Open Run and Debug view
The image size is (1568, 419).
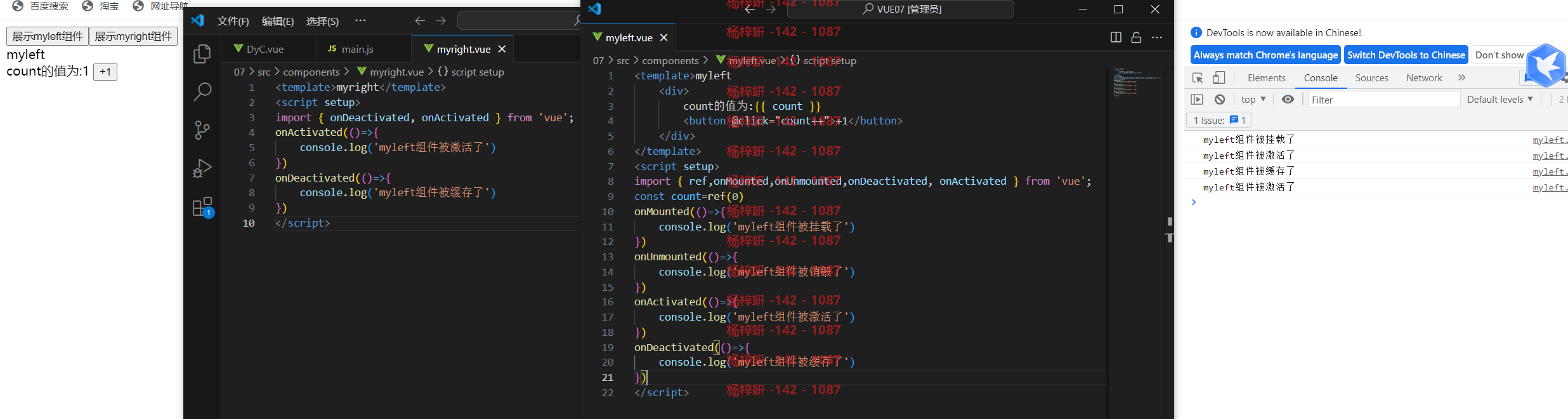(202, 168)
